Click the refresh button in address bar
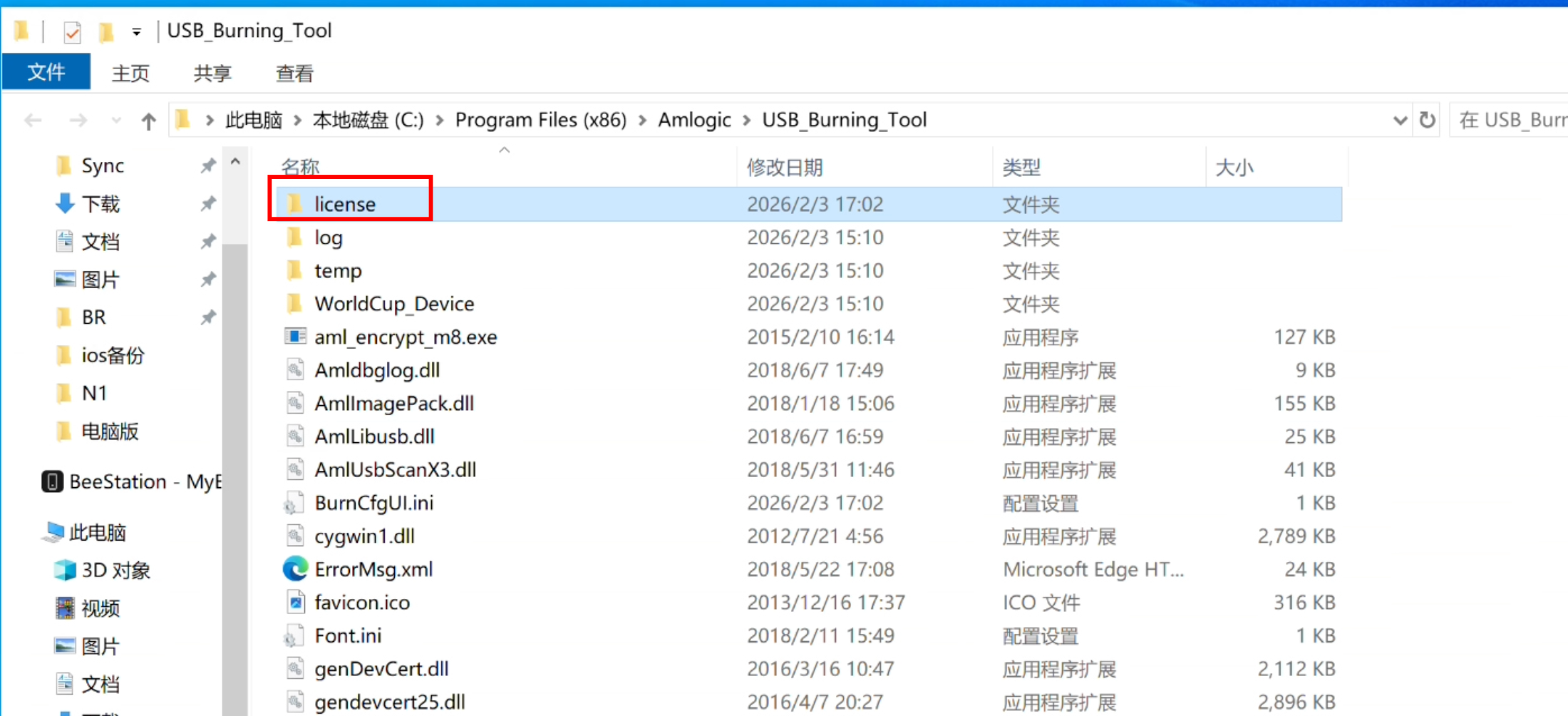The image size is (1568, 716). 1427,120
